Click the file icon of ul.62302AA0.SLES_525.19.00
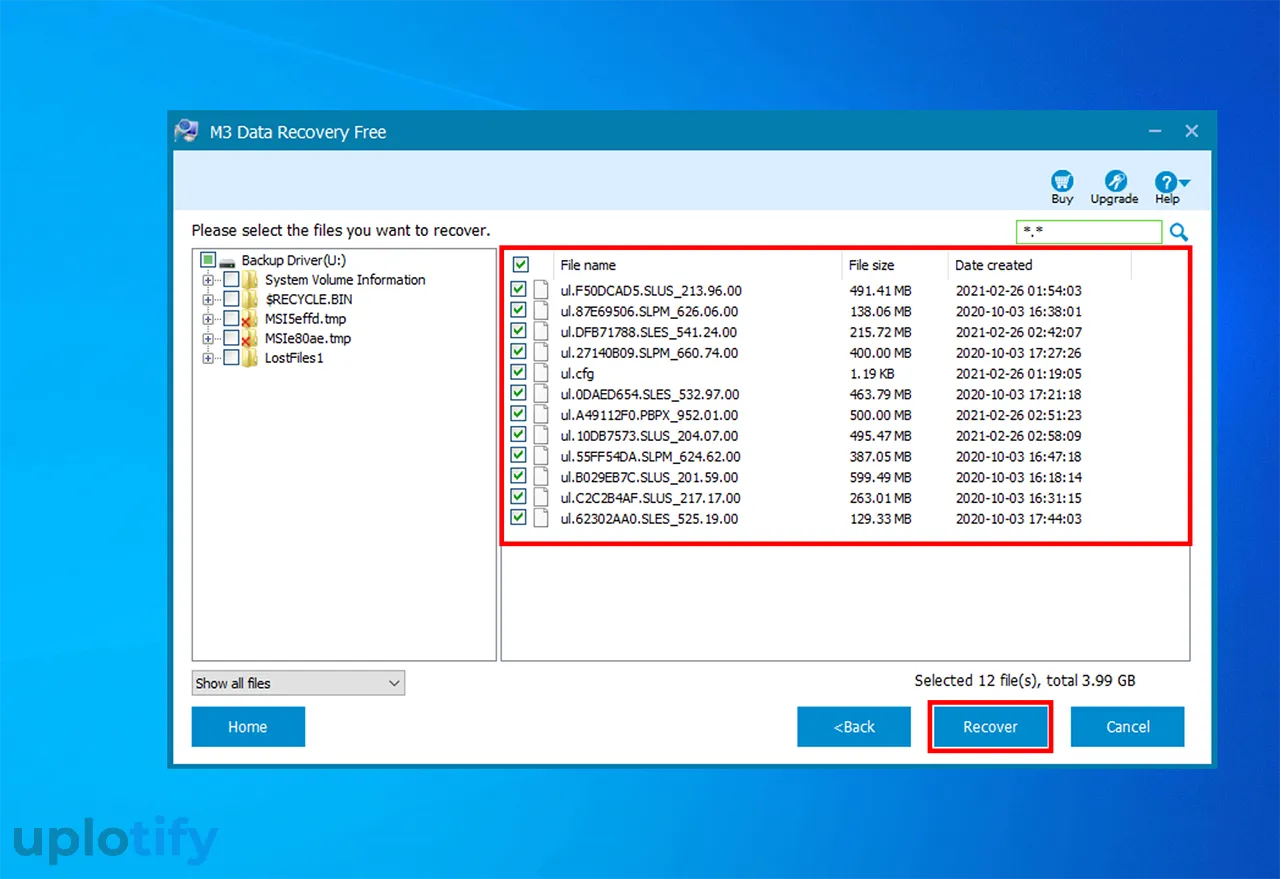 541,518
